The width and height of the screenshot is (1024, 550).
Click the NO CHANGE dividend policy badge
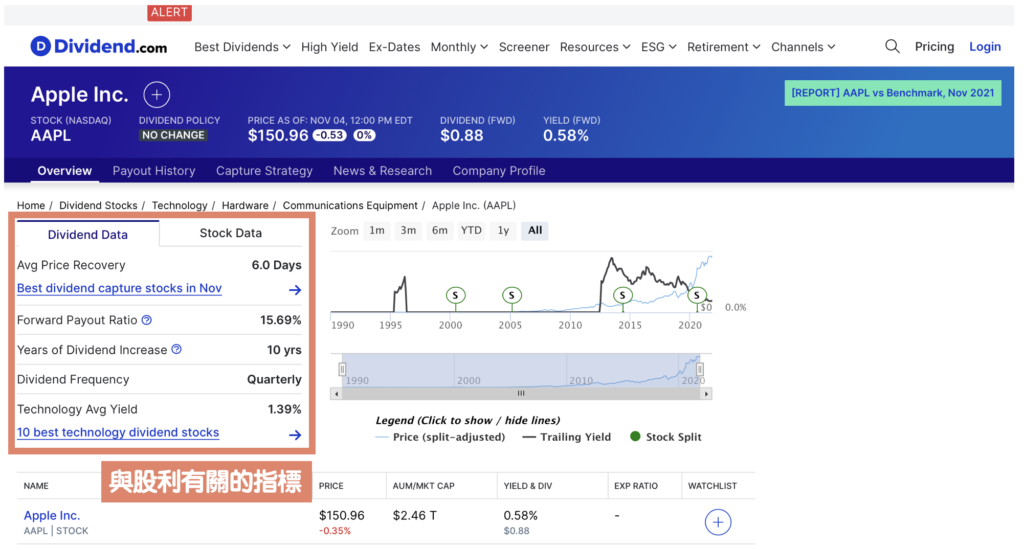point(173,135)
